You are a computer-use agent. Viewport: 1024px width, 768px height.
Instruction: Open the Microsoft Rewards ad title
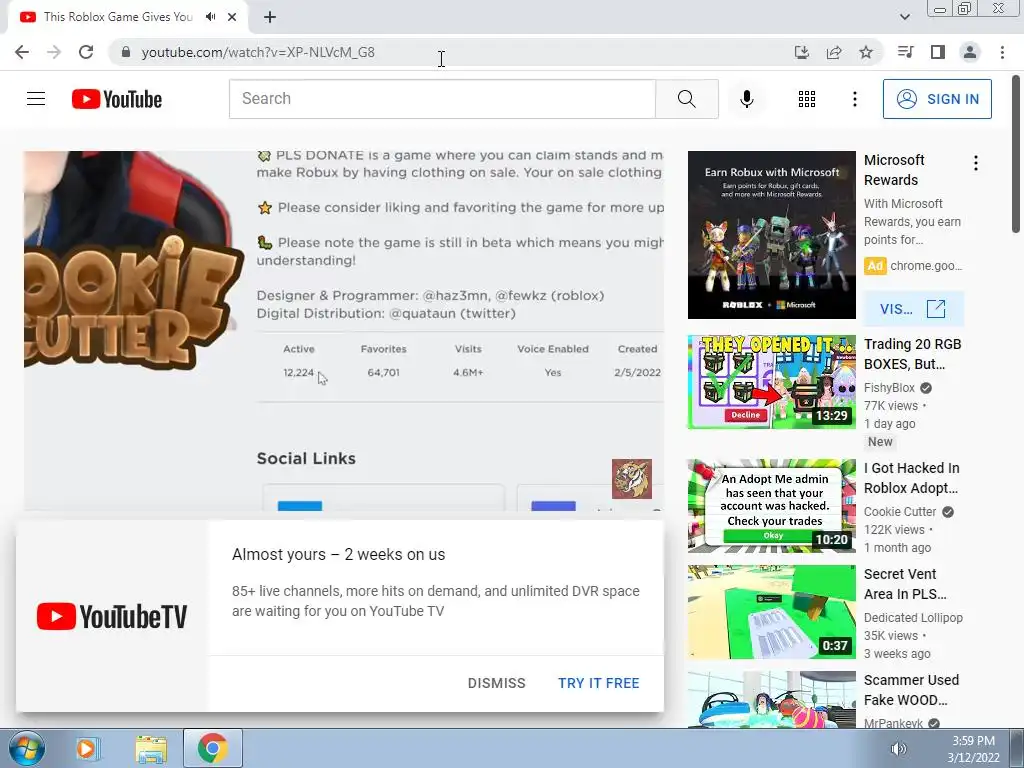[894, 170]
